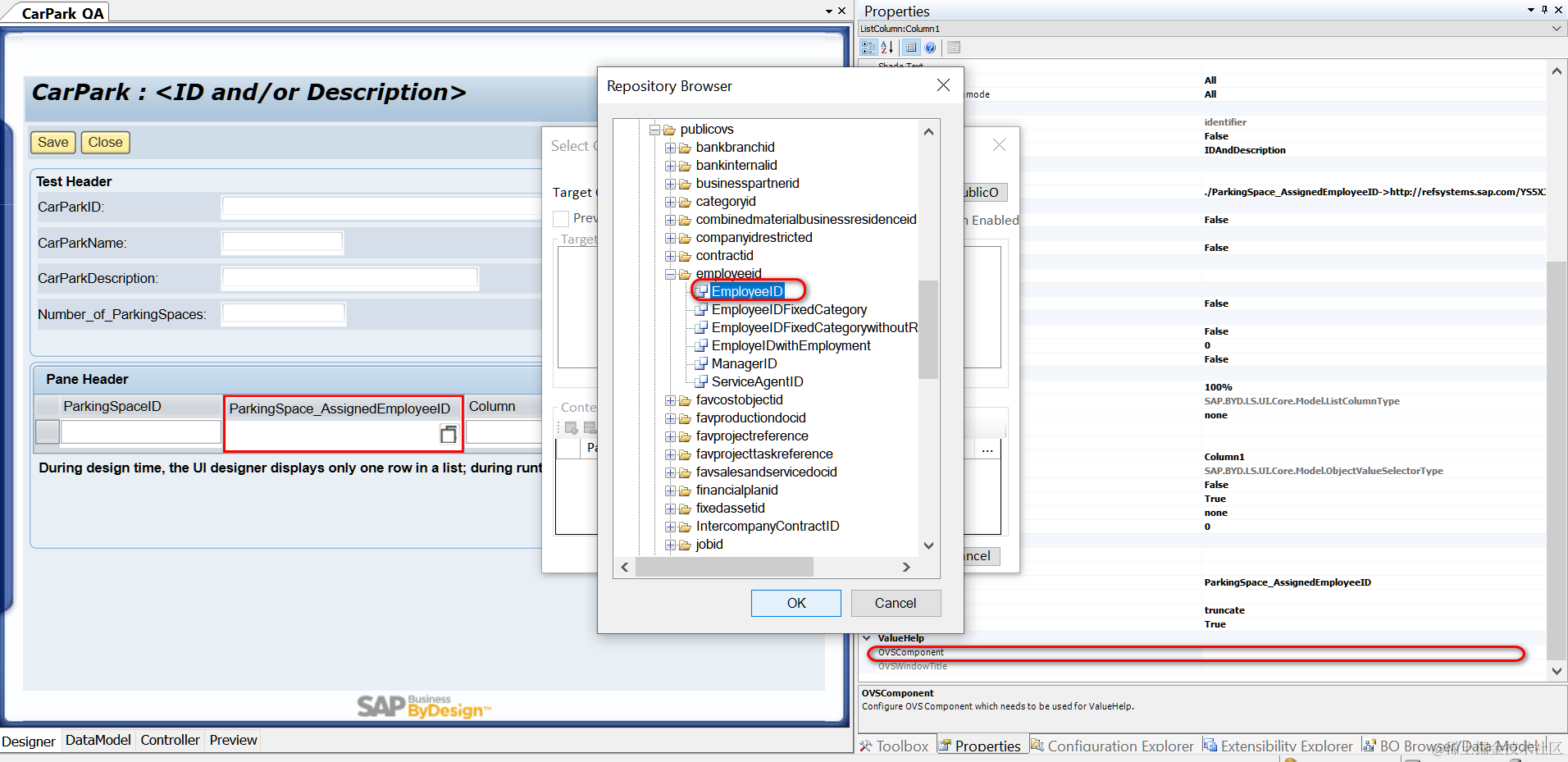1568x762 pixels.
Task: Collapse the ValueHelp property category
Action: (x=867, y=638)
